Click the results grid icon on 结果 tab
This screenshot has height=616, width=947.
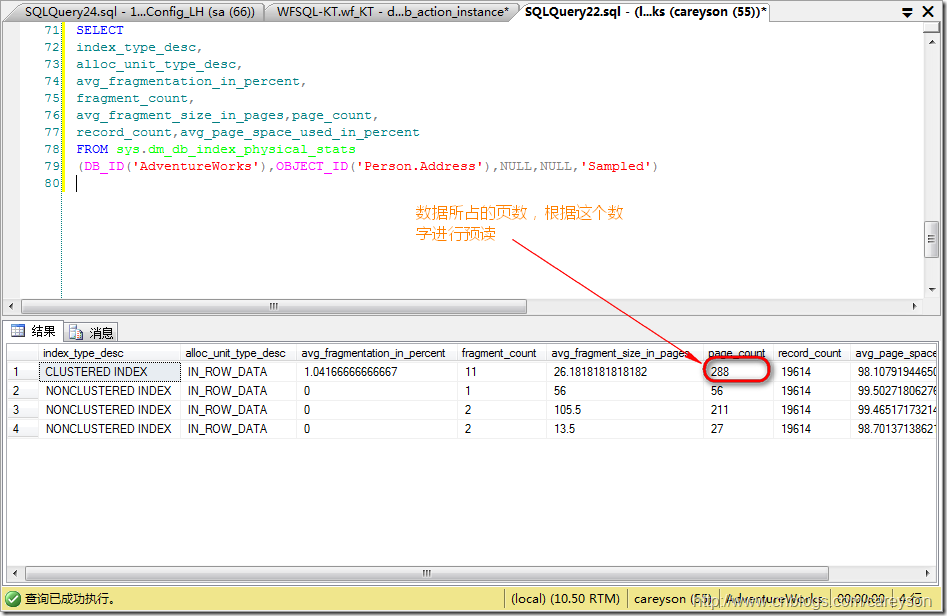[x=18, y=331]
